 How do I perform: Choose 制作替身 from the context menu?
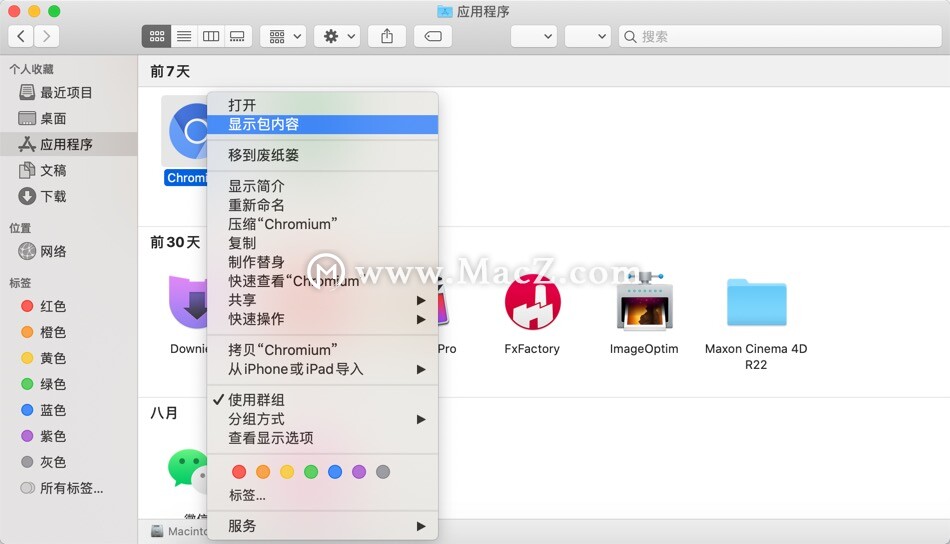(x=322, y=262)
